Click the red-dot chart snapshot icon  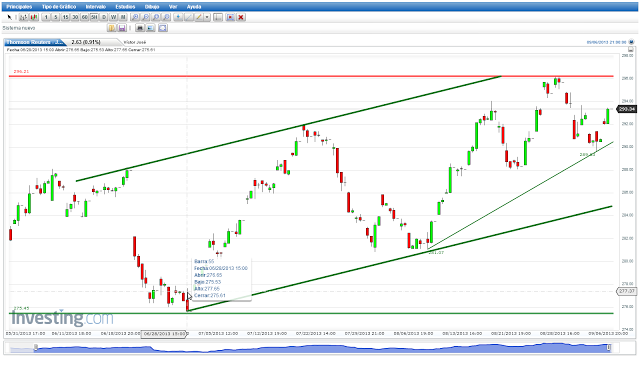(230, 17)
